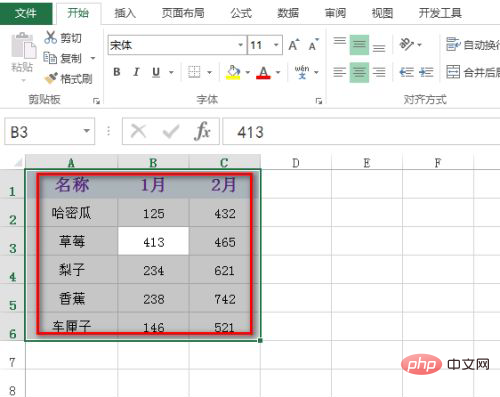This screenshot has height=397, width=500.
Task: Open the borders dropdown arrow
Action: pos(210,72)
